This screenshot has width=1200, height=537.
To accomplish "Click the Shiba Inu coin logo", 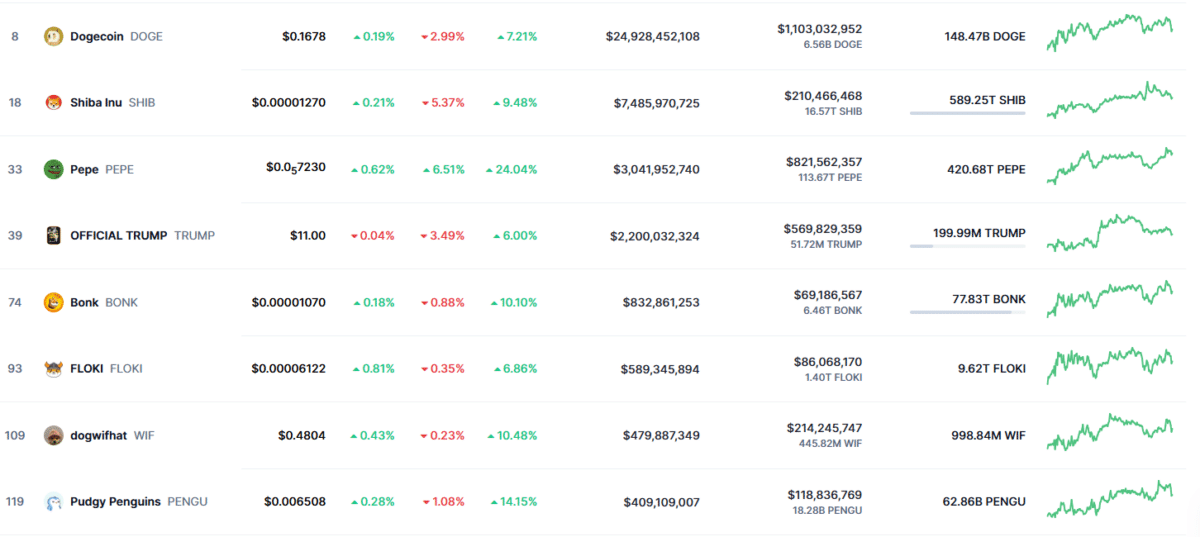I will [x=54, y=103].
